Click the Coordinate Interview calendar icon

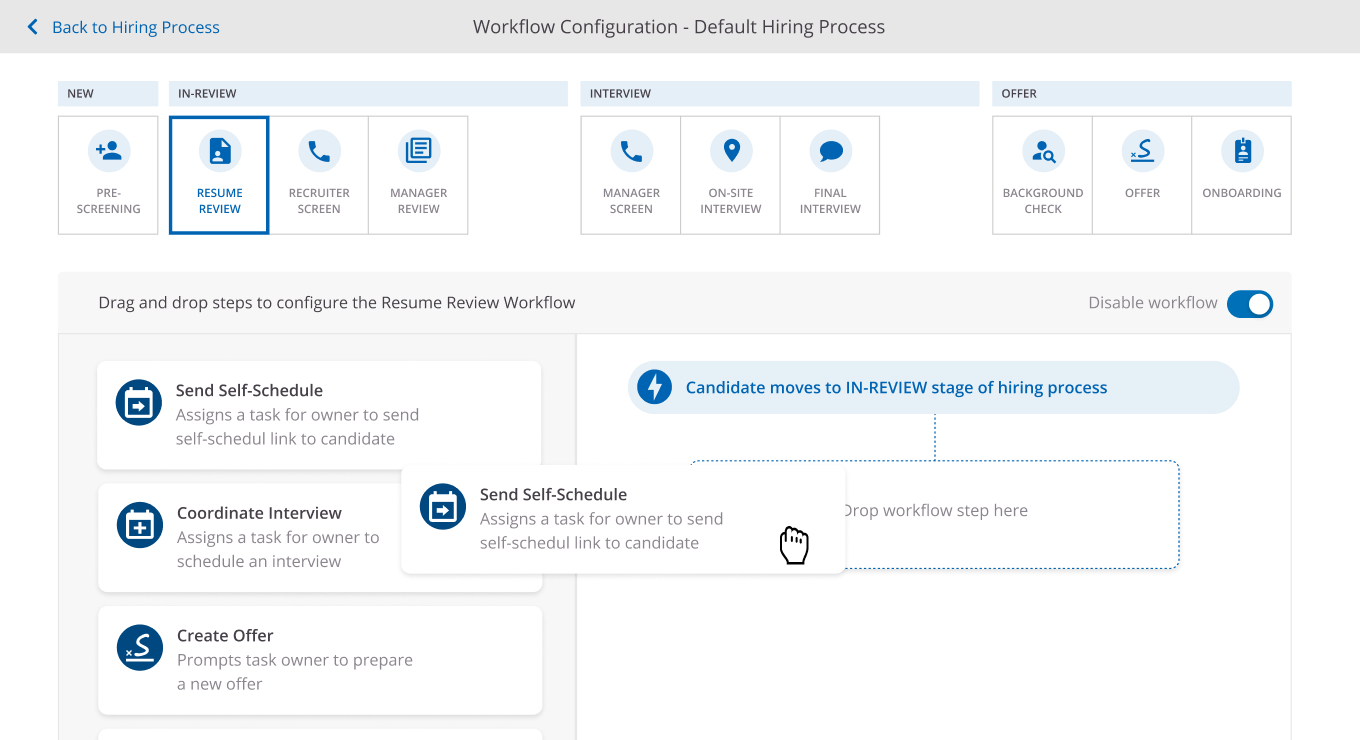[139, 526]
